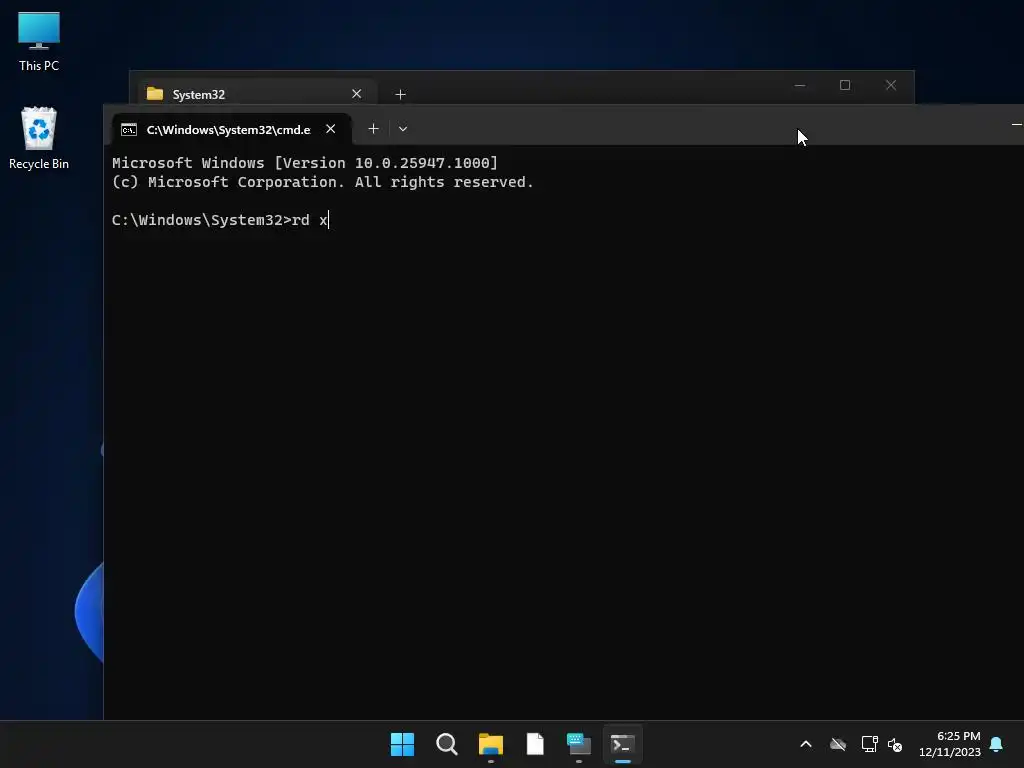This screenshot has width=1024, height=768.
Task: Open the muted volume tray icon
Action: tap(895, 744)
